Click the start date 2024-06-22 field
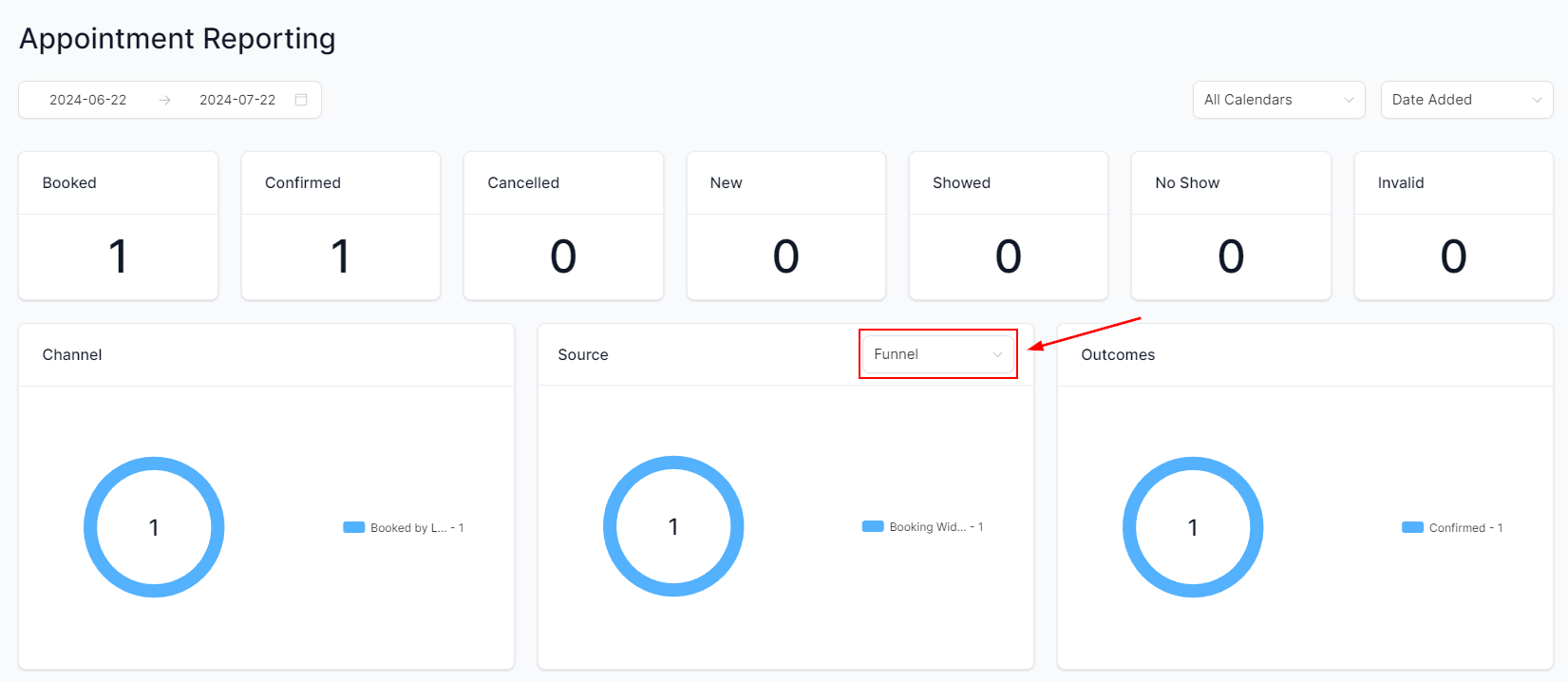 pyautogui.click(x=87, y=100)
